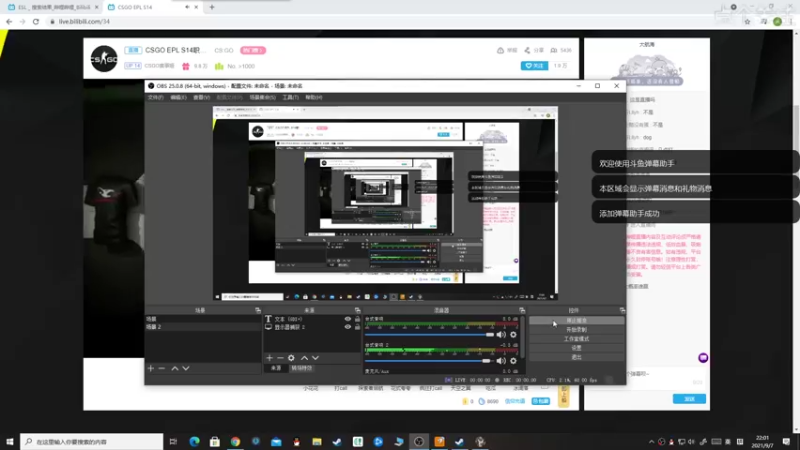Image resolution: width=800 pixels, height=450 pixels.
Task: Click the Start Recording button in OBS Controls
Action: tap(577, 330)
